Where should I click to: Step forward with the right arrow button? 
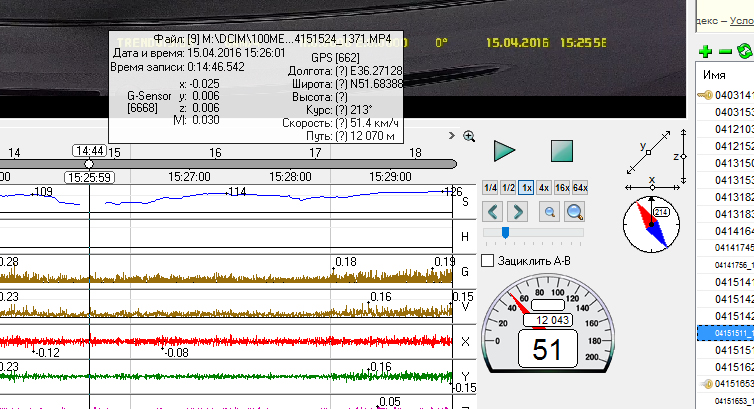pyautogui.click(x=517, y=211)
